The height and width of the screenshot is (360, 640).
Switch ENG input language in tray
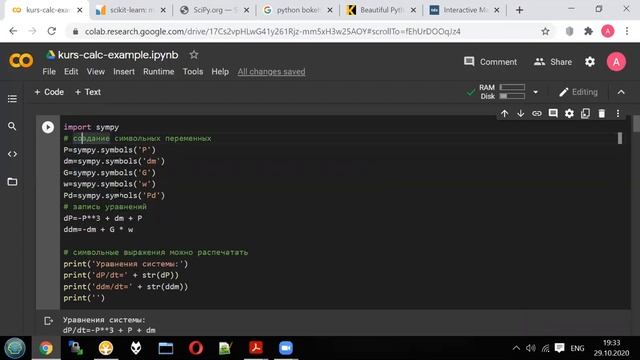point(577,348)
